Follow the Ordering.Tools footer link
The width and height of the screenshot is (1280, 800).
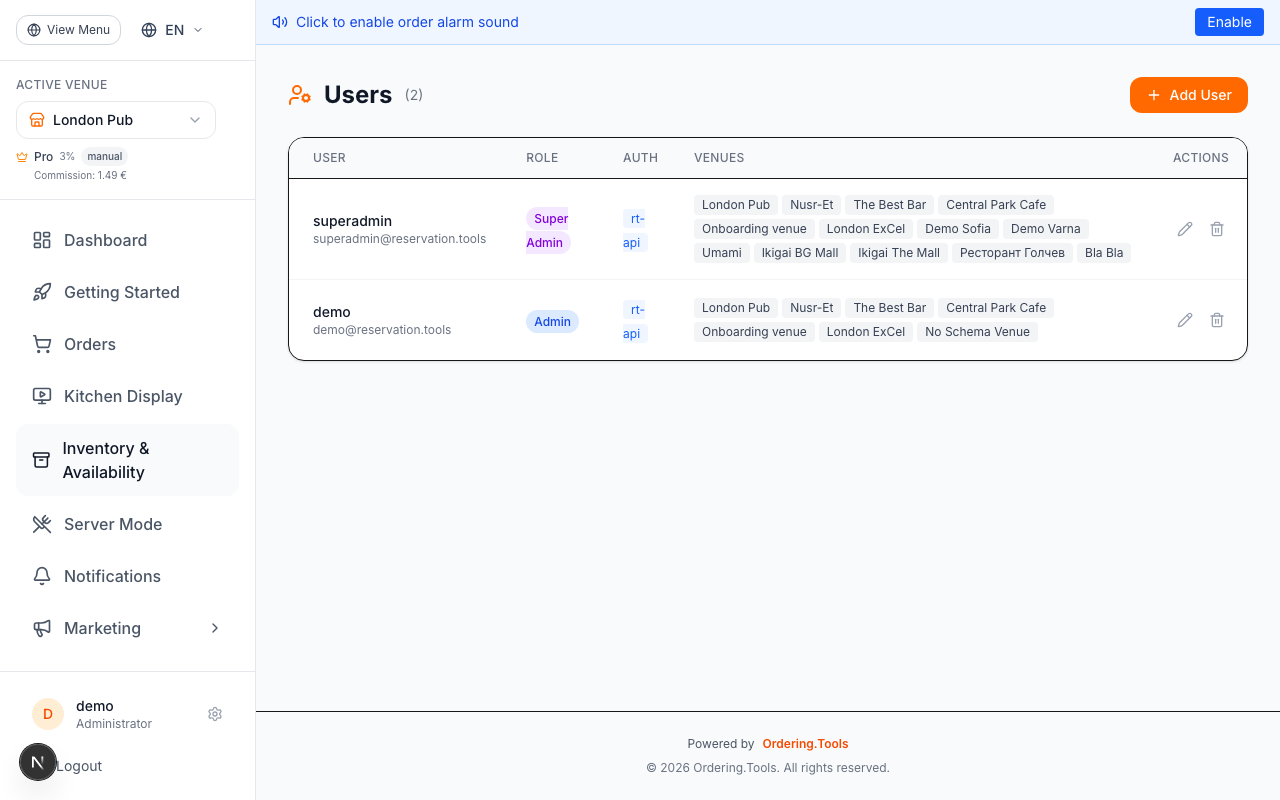coord(805,744)
